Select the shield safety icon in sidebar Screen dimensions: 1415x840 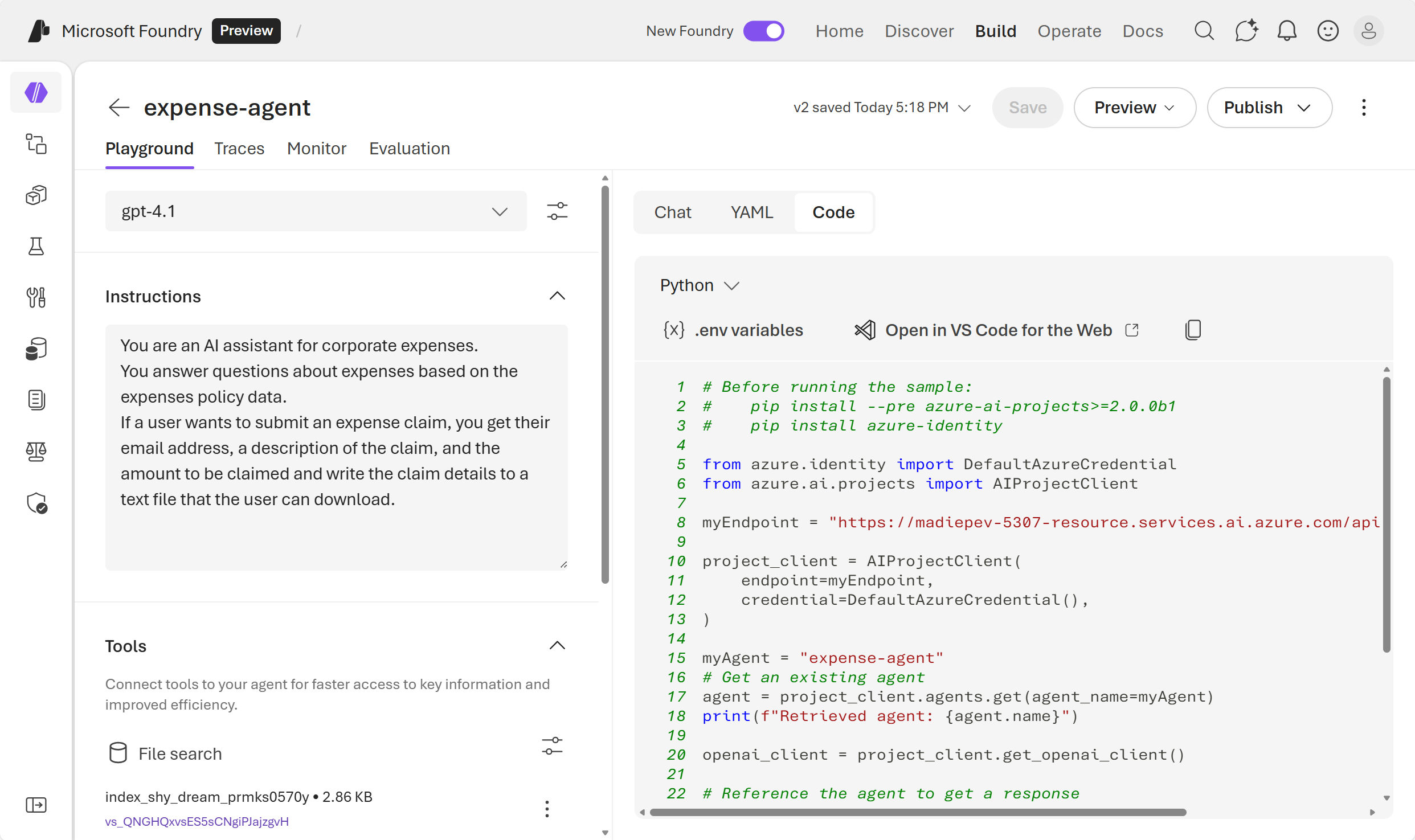(x=36, y=503)
